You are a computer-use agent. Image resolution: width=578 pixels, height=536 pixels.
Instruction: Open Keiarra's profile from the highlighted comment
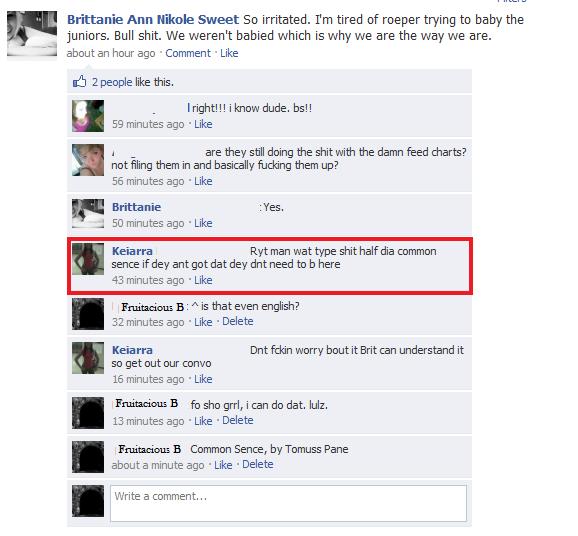132,251
